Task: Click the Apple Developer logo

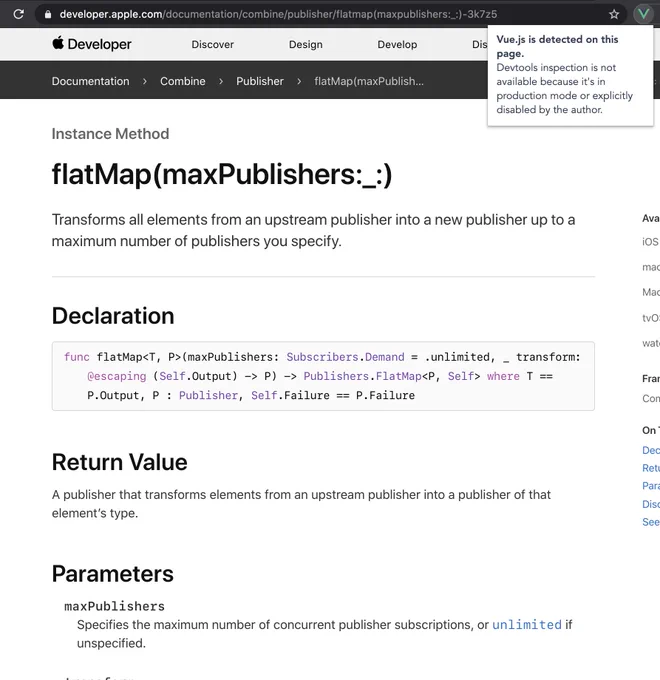Action: point(91,44)
